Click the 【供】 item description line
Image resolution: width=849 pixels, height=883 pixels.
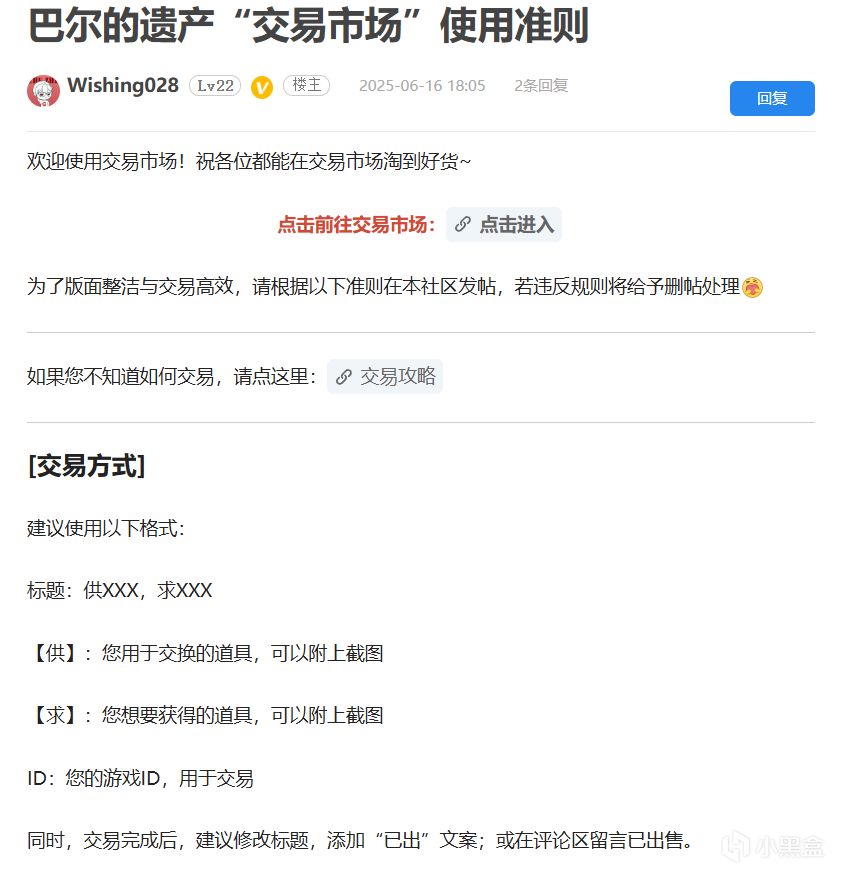click(x=205, y=653)
